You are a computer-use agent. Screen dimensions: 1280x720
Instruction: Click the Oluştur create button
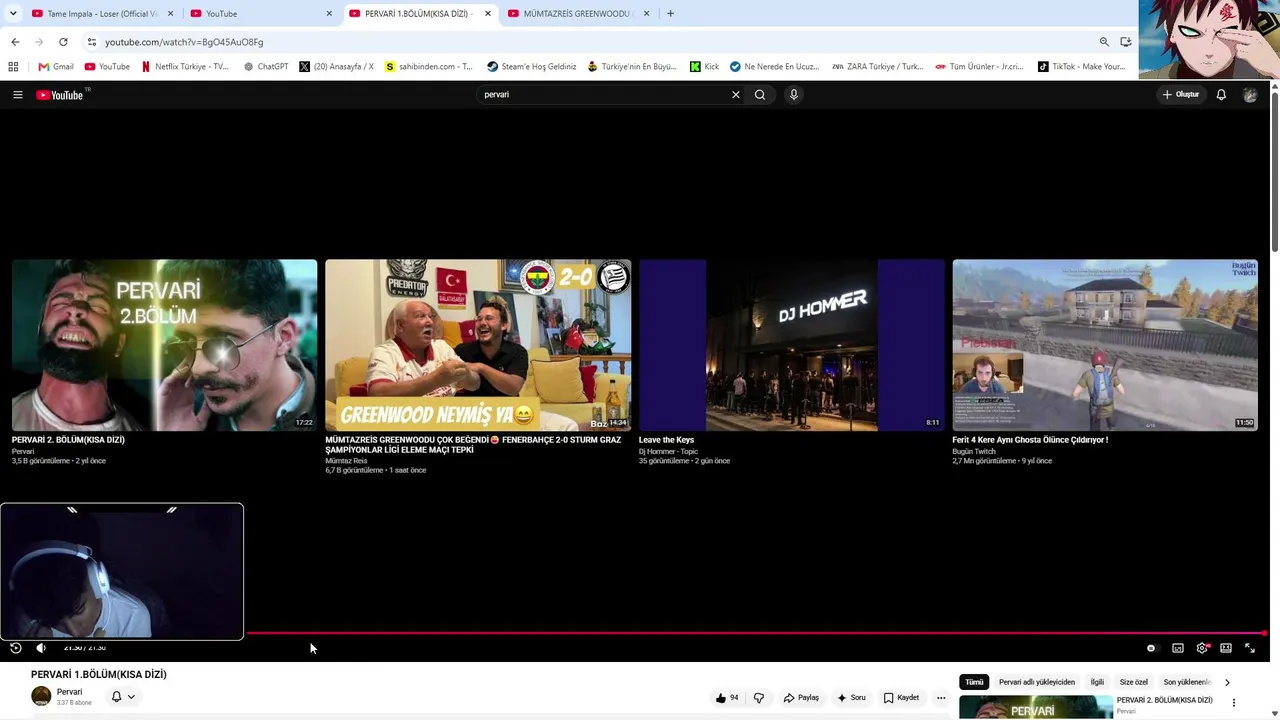[x=1181, y=95]
